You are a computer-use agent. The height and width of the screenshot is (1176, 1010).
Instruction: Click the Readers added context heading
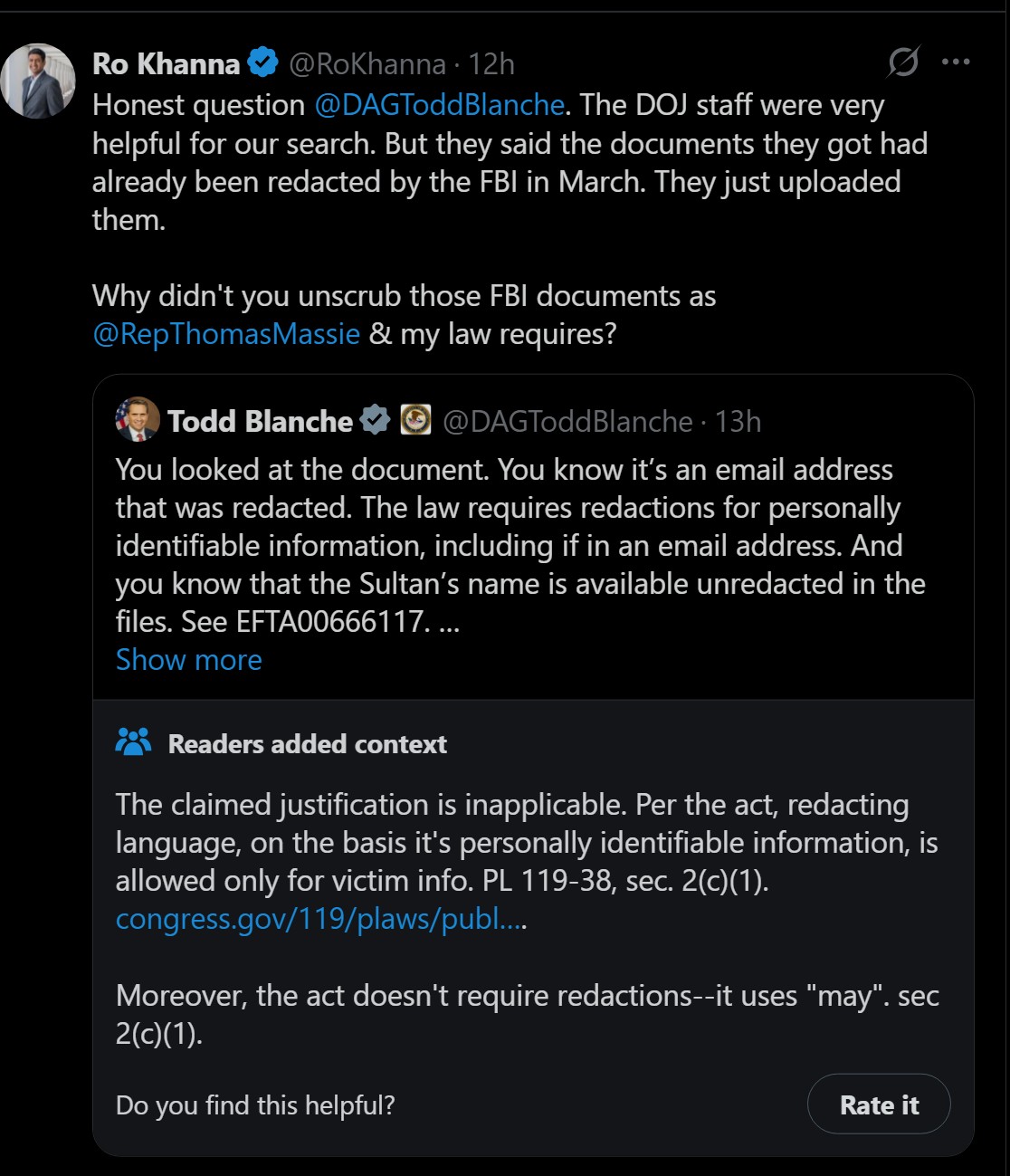(307, 744)
